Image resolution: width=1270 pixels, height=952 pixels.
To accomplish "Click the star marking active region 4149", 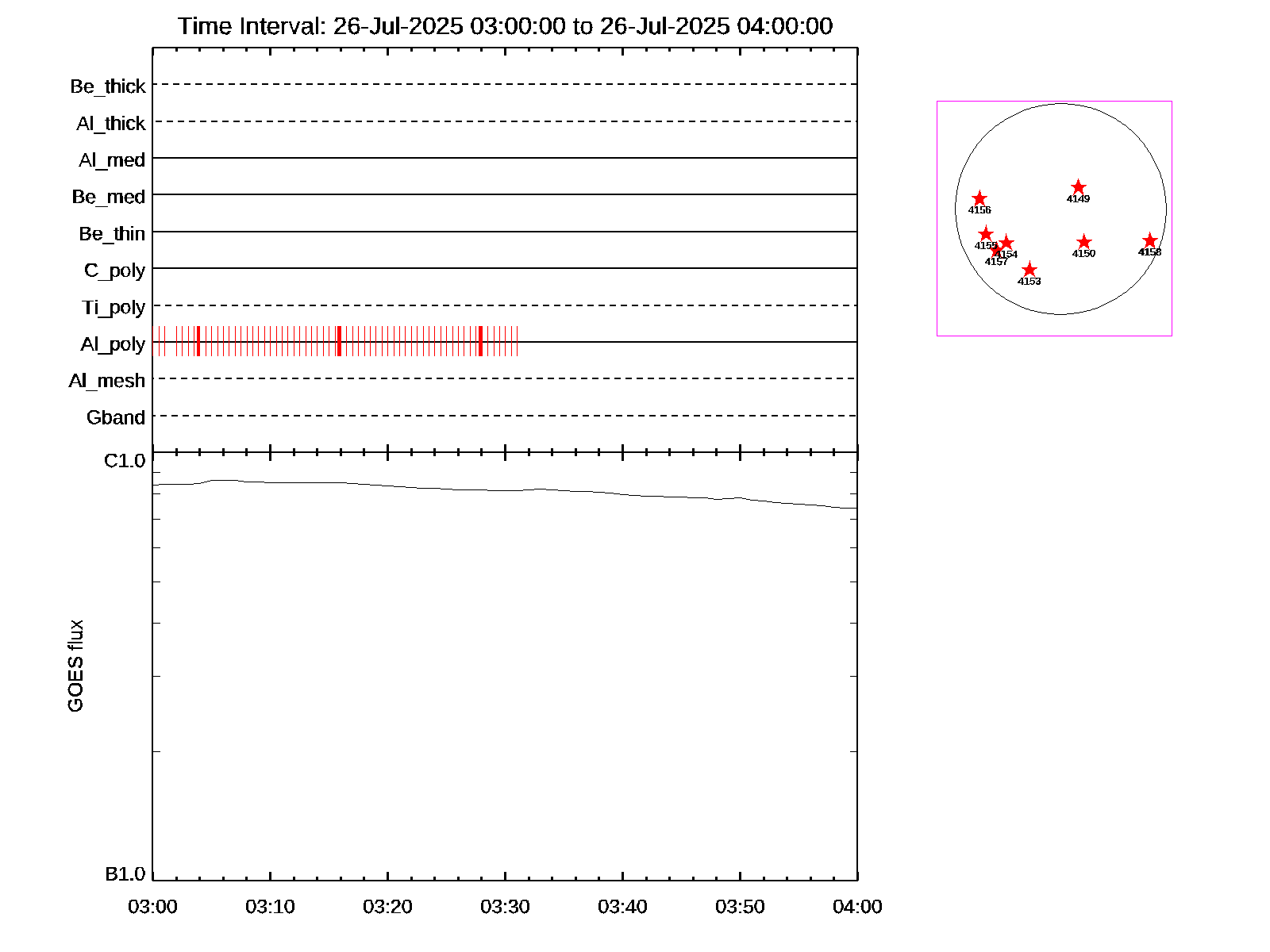I will point(1078,188).
